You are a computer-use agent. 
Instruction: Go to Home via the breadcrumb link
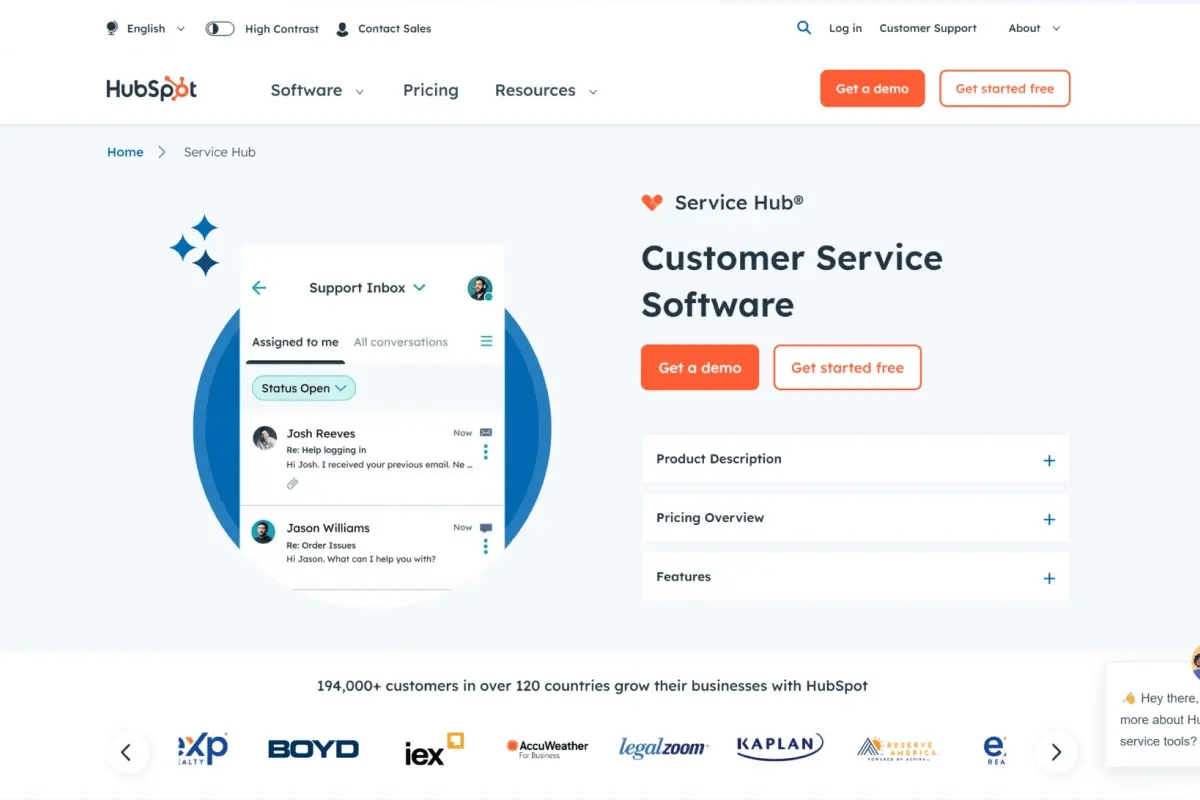(125, 151)
